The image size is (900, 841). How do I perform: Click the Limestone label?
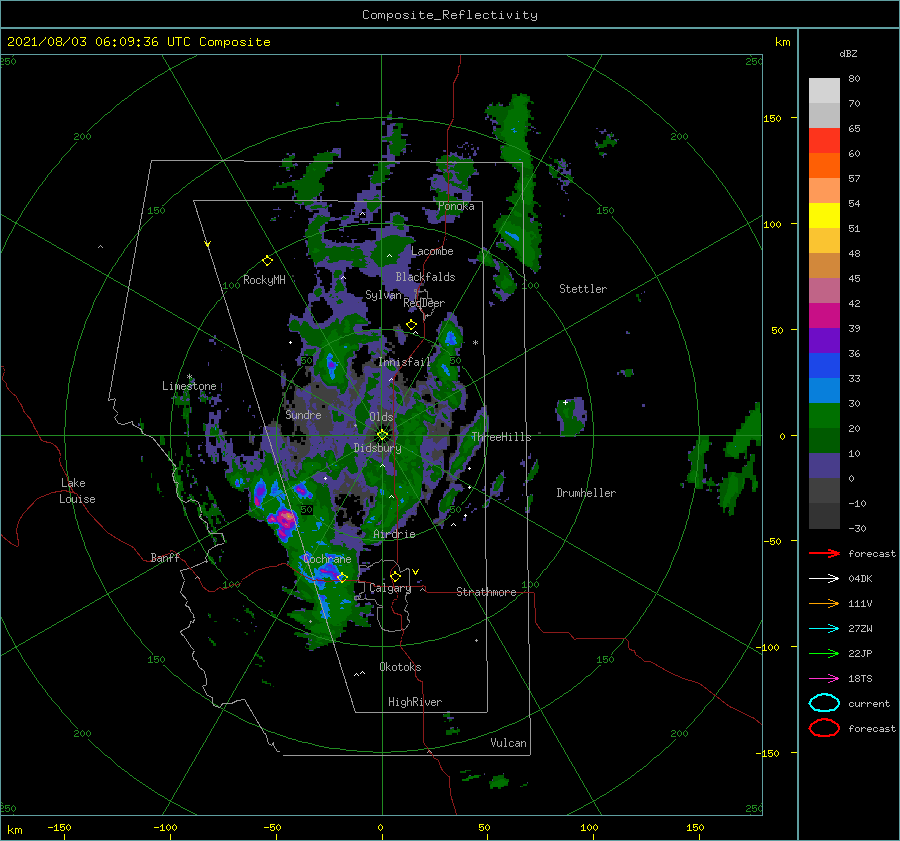[x=189, y=386]
